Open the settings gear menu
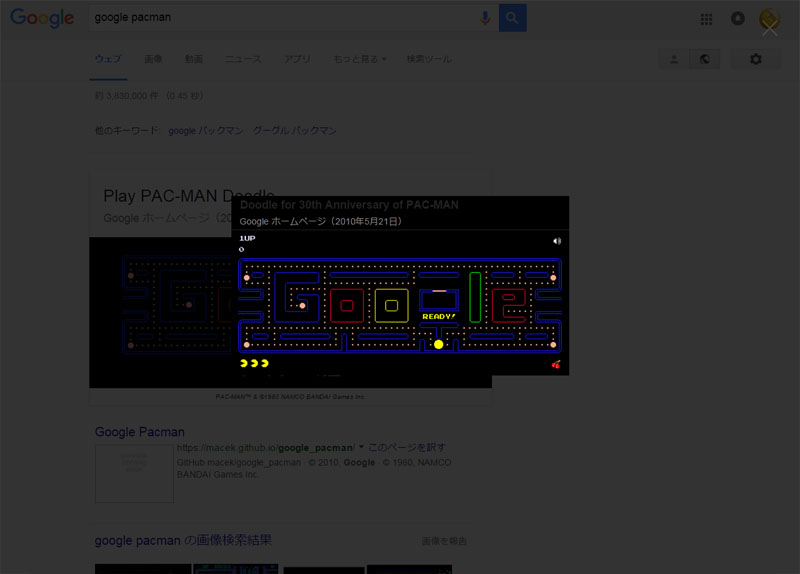Screen dimensions: 800x574 [756, 59]
